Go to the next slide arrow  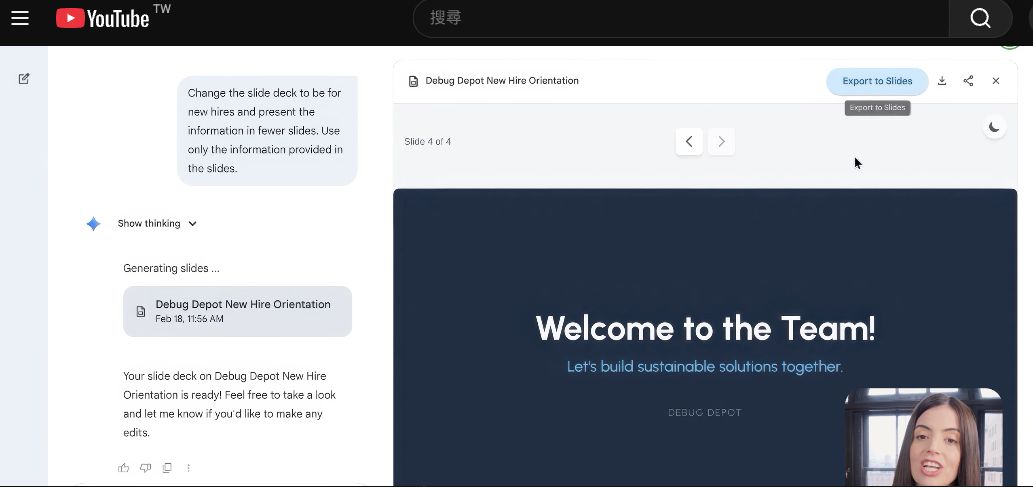[721, 142]
